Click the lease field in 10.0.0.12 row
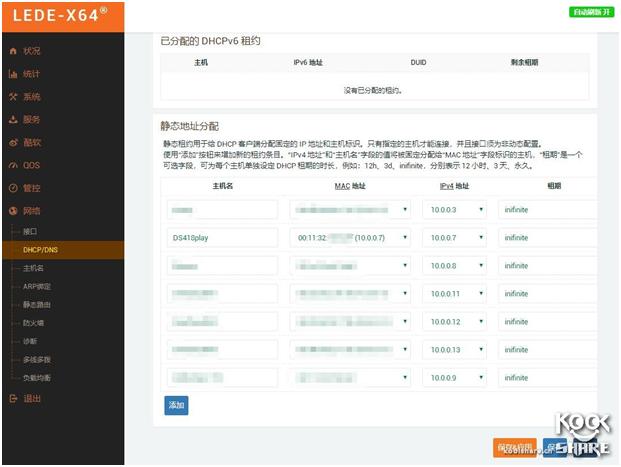 coord(548,322)
